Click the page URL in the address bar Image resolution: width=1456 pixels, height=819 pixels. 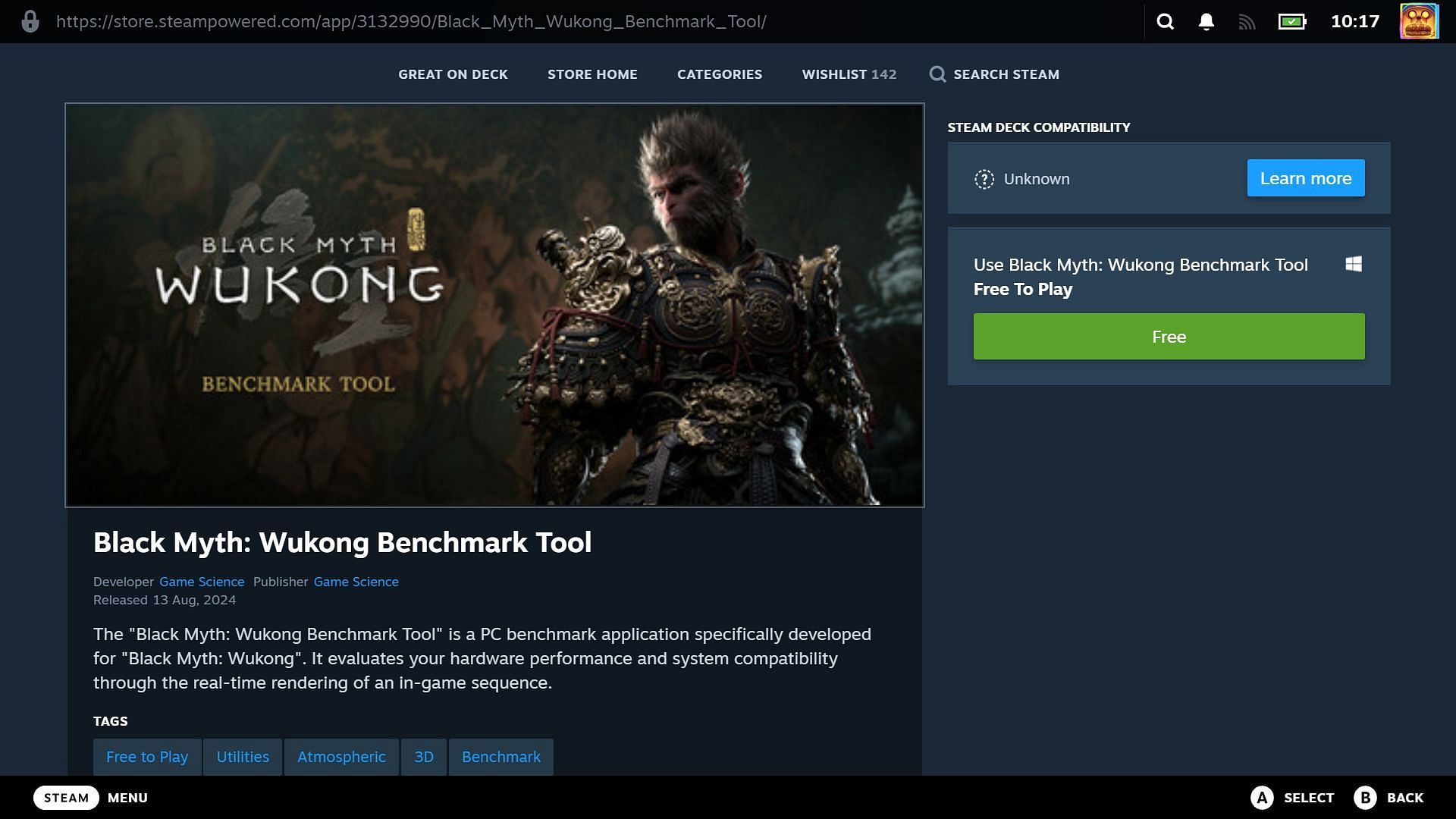[x=411, y=21]
